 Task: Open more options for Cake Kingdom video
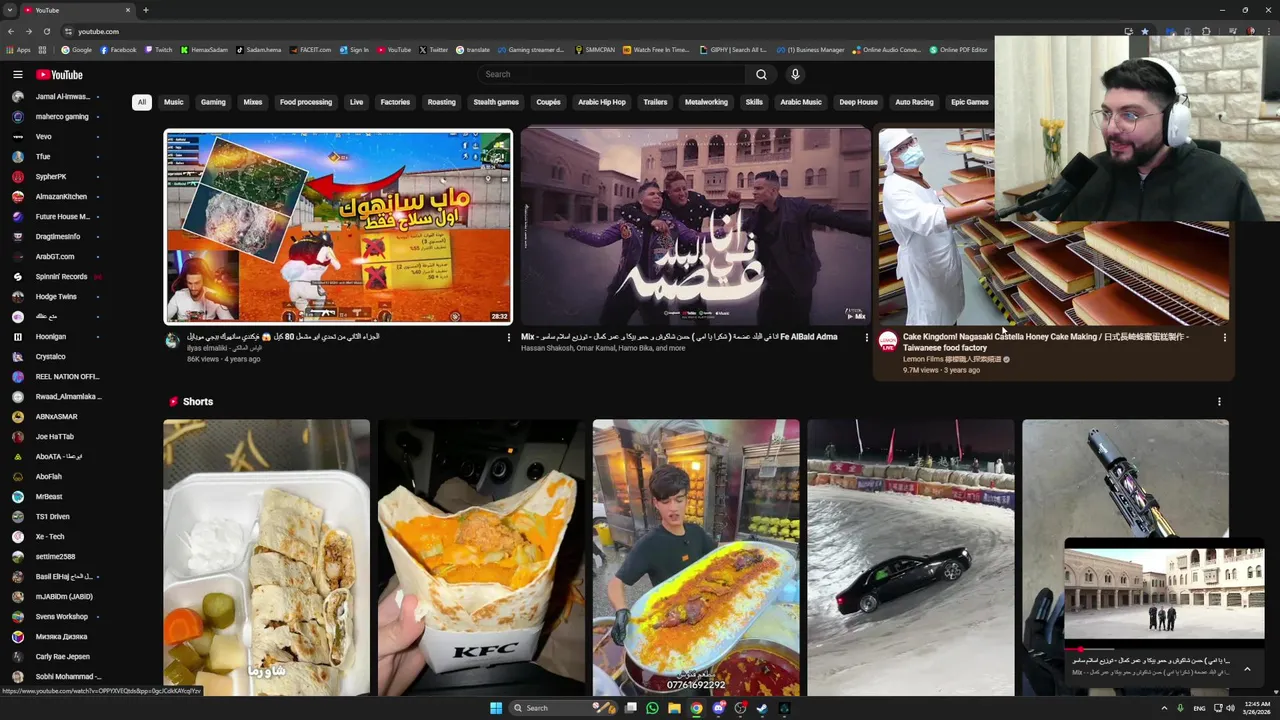[1224, 337]
